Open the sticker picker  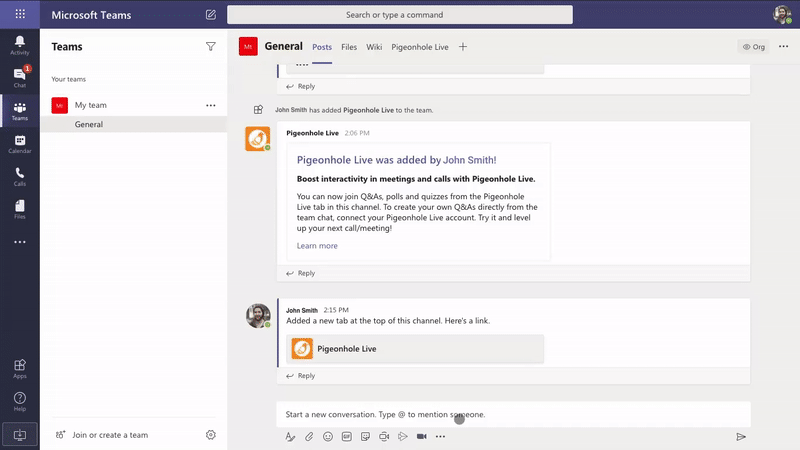365,437
